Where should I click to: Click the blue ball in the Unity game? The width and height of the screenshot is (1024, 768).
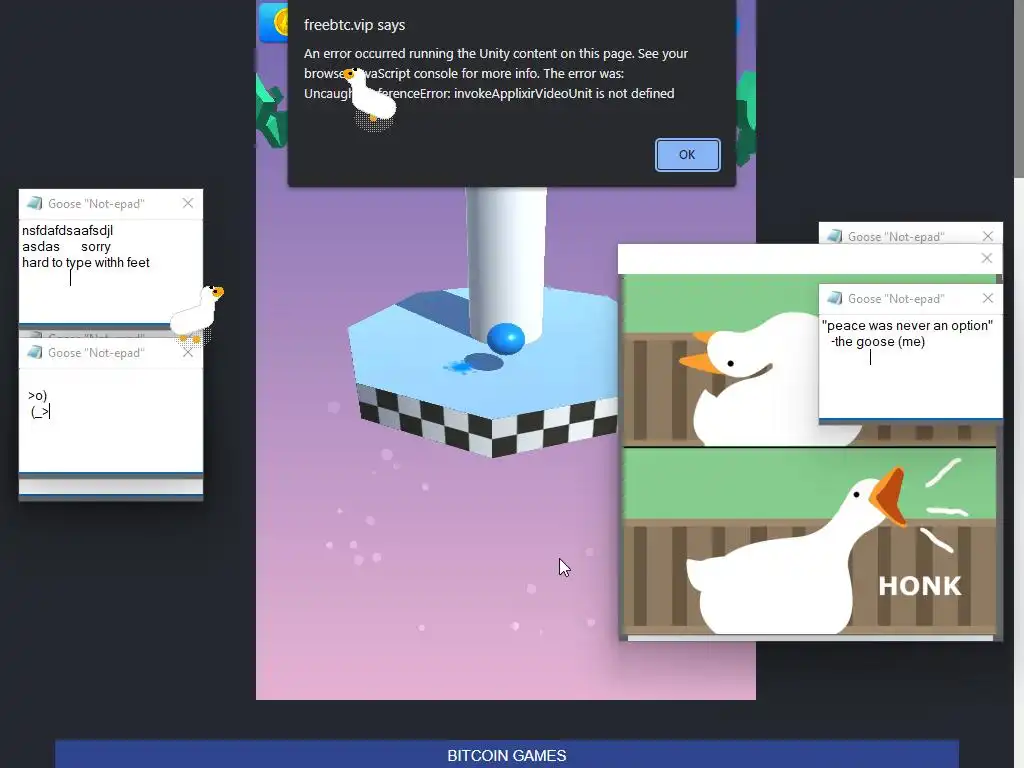[x=505, y=338]
